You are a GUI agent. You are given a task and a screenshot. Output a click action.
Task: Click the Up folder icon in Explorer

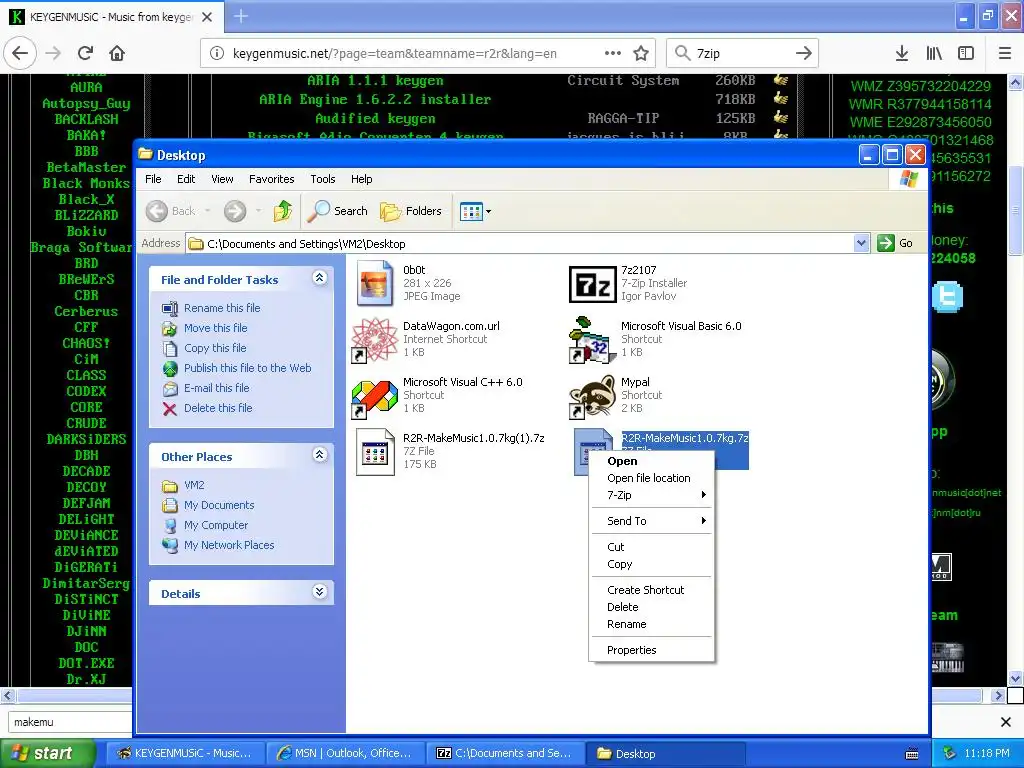pyautogui.click(x=283, y=211)
